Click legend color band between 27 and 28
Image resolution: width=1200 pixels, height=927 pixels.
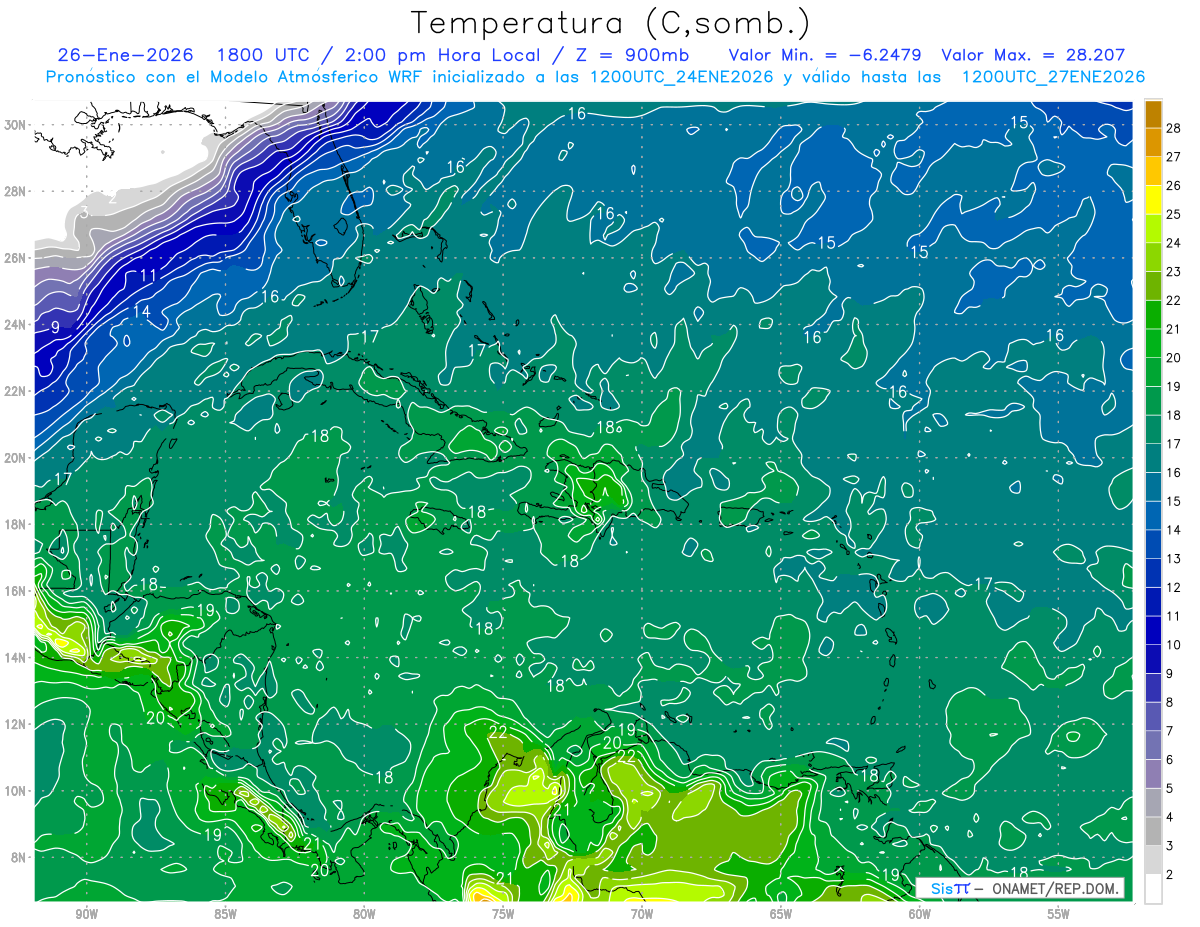coord(1153,142)
